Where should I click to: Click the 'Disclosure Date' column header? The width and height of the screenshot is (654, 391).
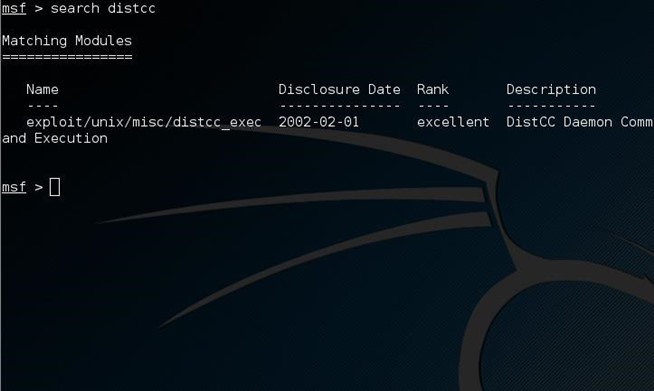tap(339, 89)
